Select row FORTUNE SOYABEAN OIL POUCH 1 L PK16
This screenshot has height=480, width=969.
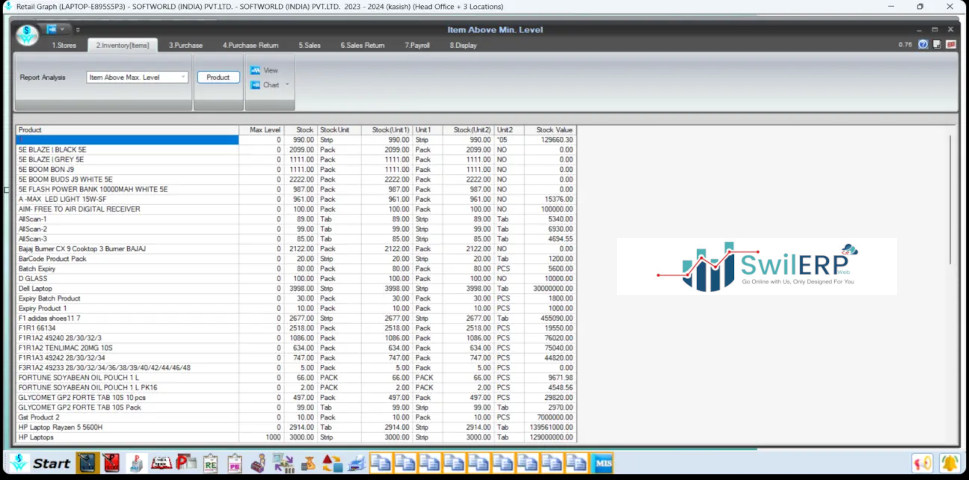click(x=296, y=387)
